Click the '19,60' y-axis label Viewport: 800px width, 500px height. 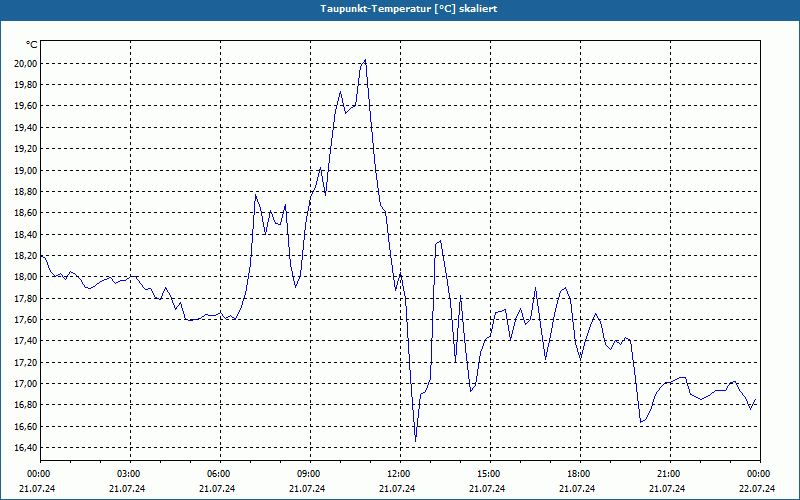coord(24,106)
